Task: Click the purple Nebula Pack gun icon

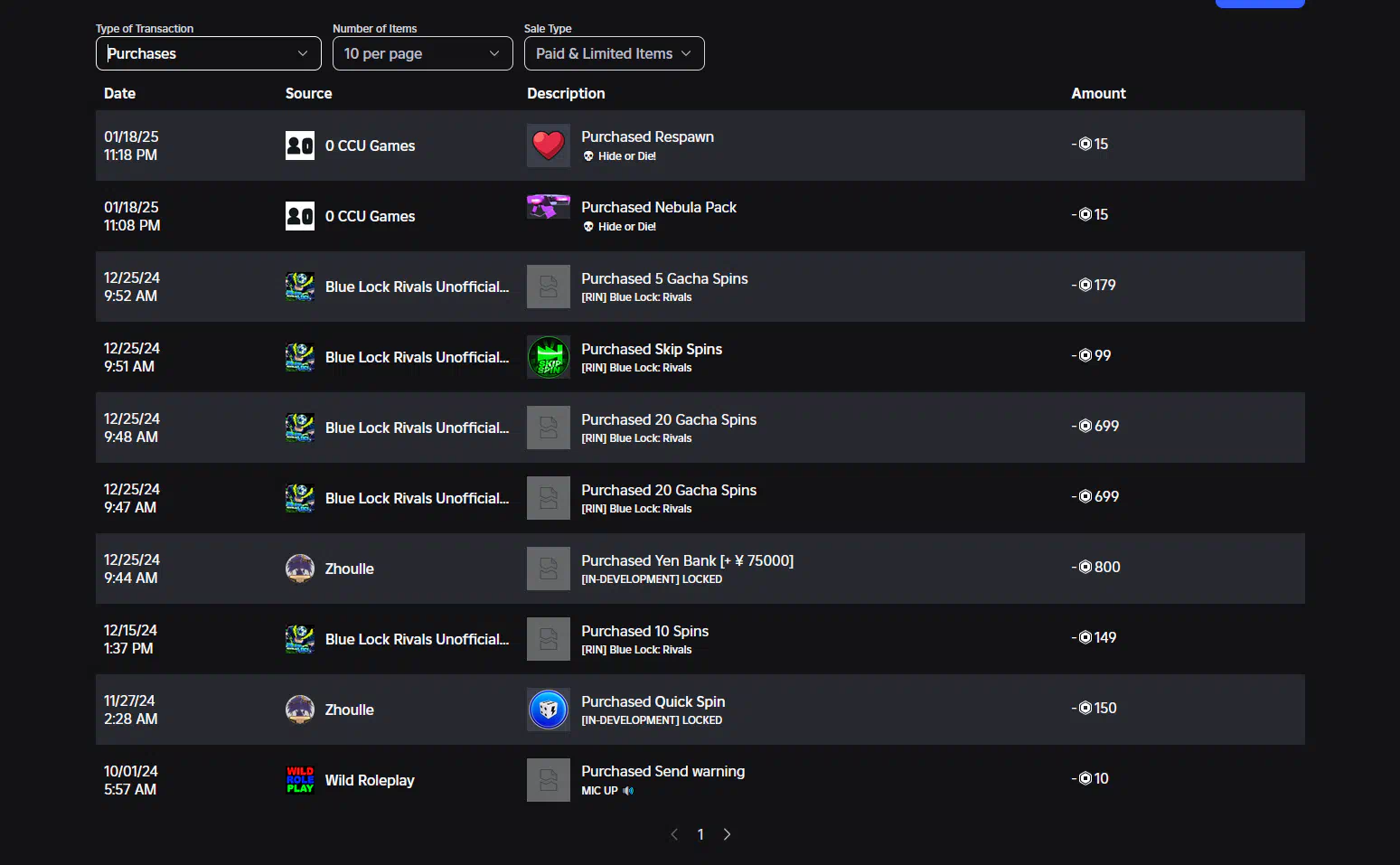Action: point(548,207)
